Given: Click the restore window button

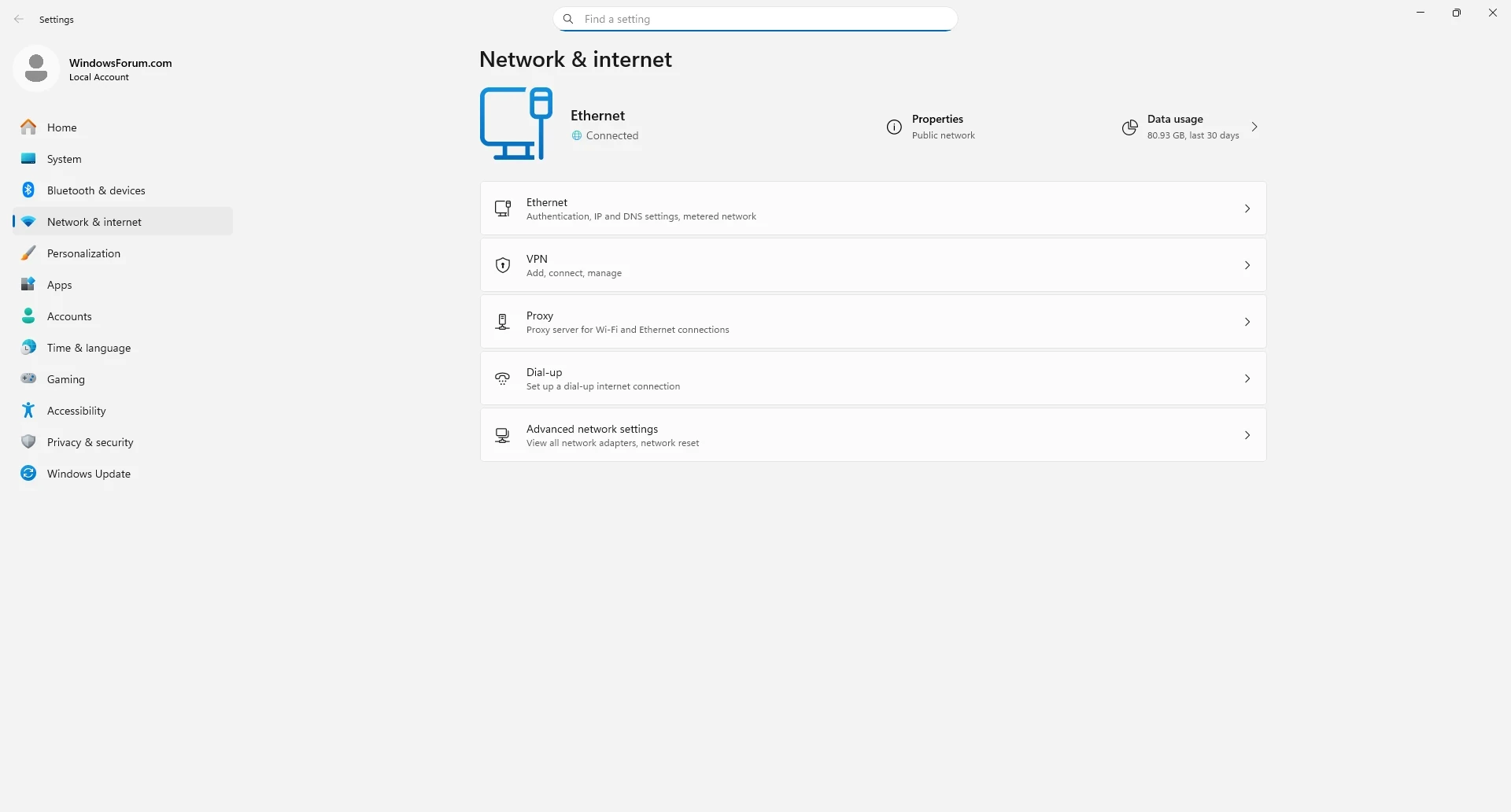Looking at the screenshot, I should (1457, 13).
